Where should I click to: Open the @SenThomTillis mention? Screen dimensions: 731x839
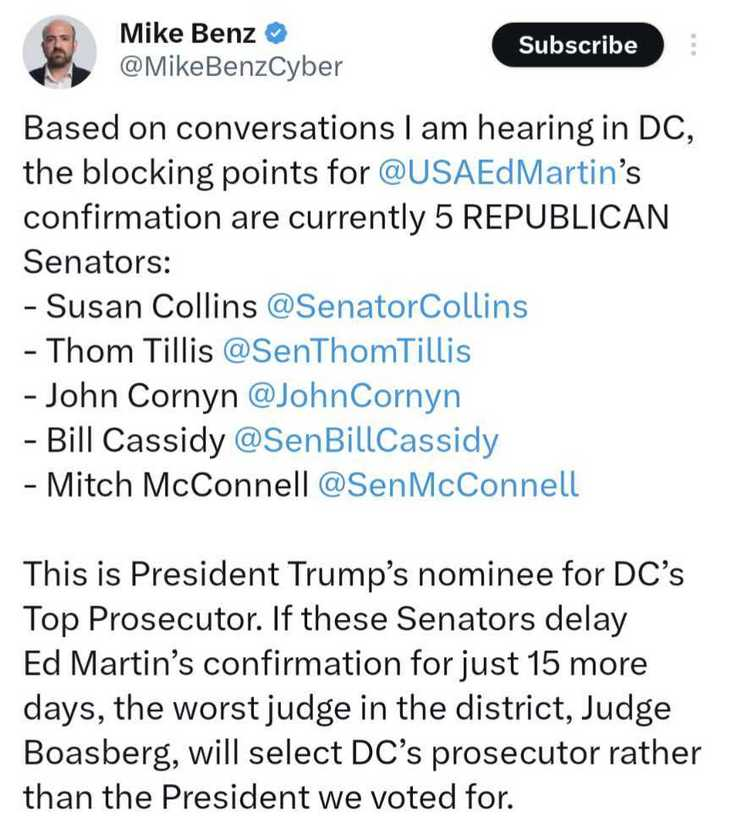[347, 351]
